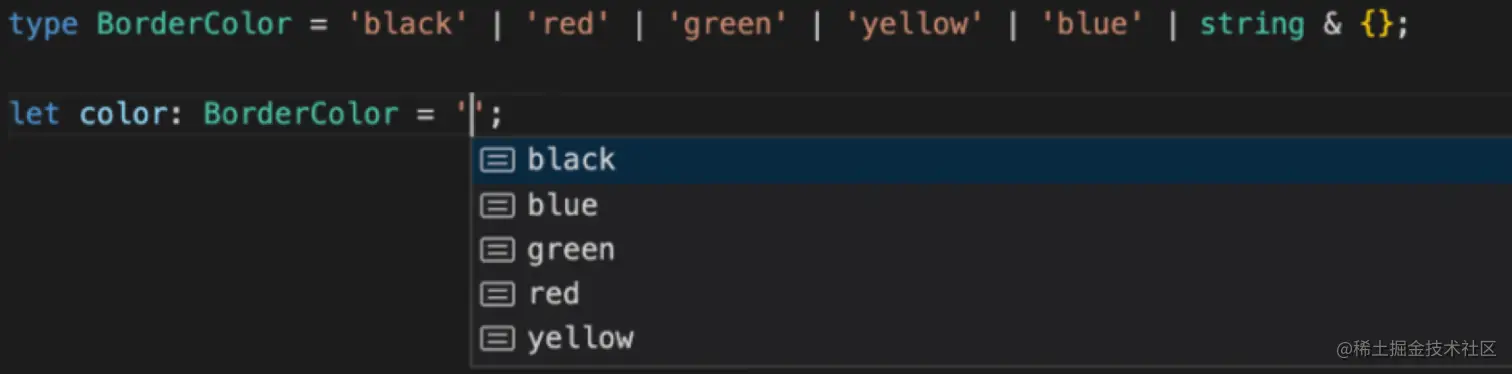Click the icon beside yellow suggestion
The height and width of the screenshot is (374, 1512).
click(x=497, y=339)
